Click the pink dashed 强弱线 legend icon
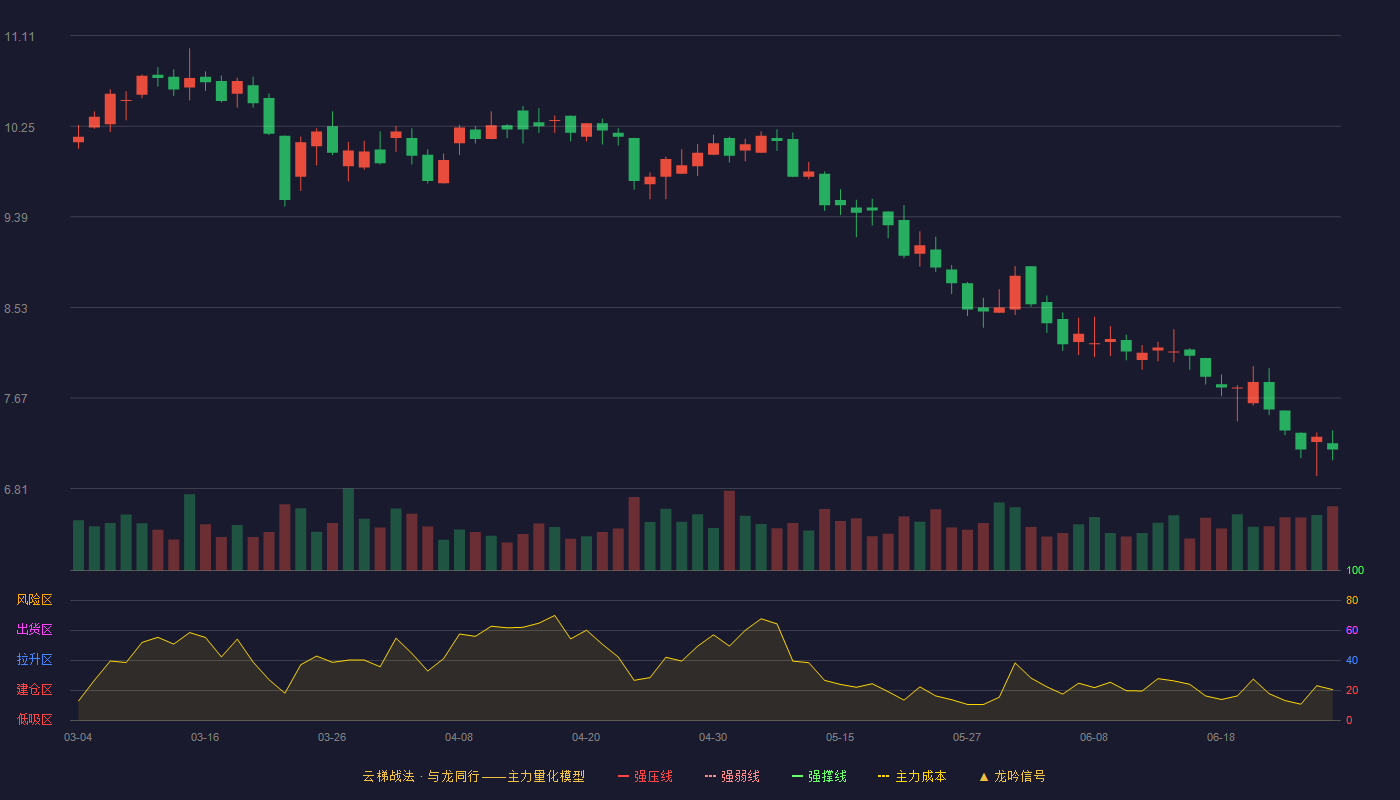 (x=710, y=776)
